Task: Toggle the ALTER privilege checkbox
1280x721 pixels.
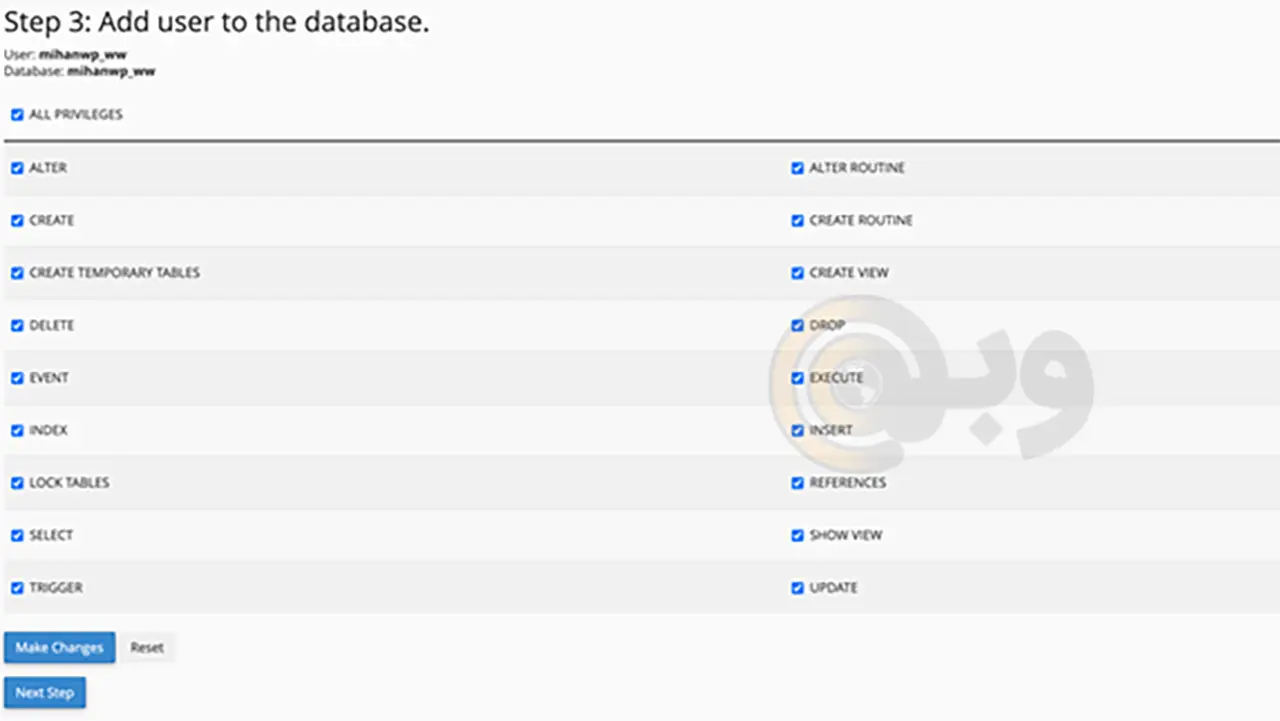Action: pyautogui.click(x=17, y=168)
